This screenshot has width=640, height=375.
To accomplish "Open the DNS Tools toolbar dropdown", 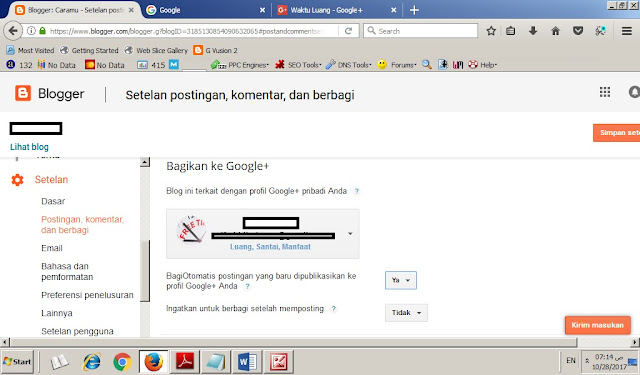I will point(349,64).
